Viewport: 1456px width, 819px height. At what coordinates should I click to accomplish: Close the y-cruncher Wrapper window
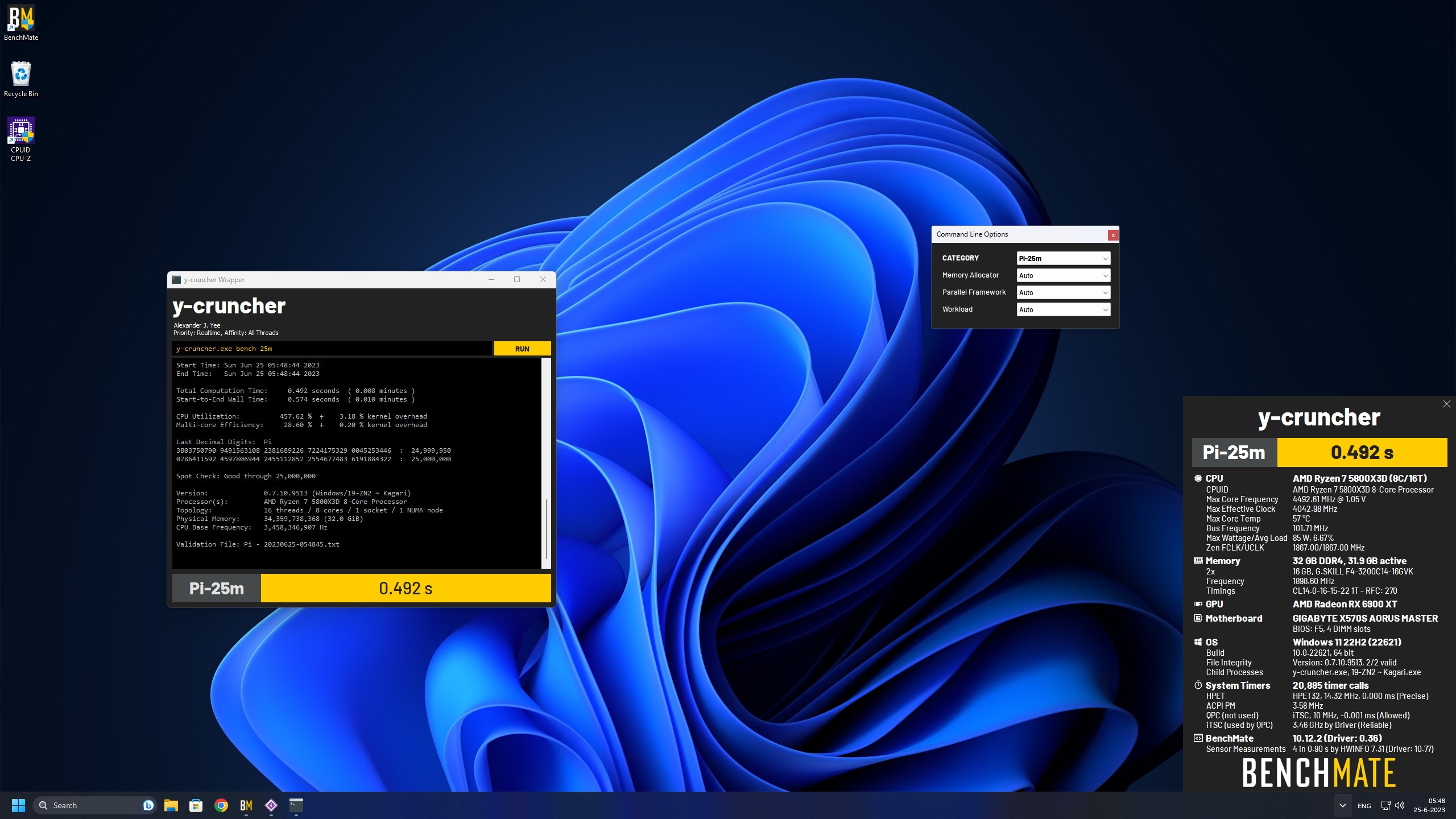[x=543, y=279]
